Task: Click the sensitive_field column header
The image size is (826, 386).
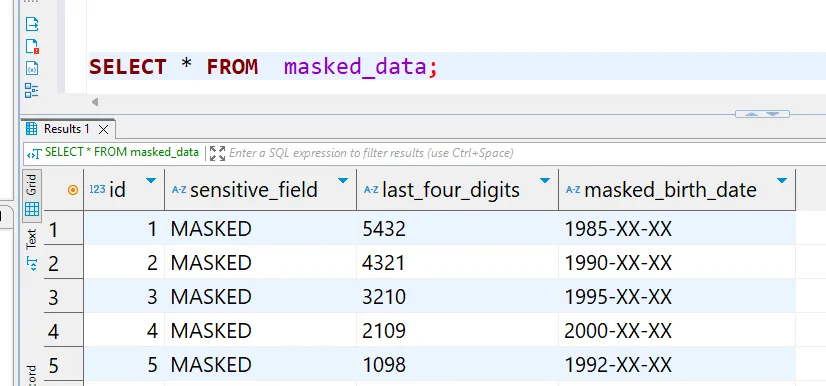Action: tap(261, 190)
